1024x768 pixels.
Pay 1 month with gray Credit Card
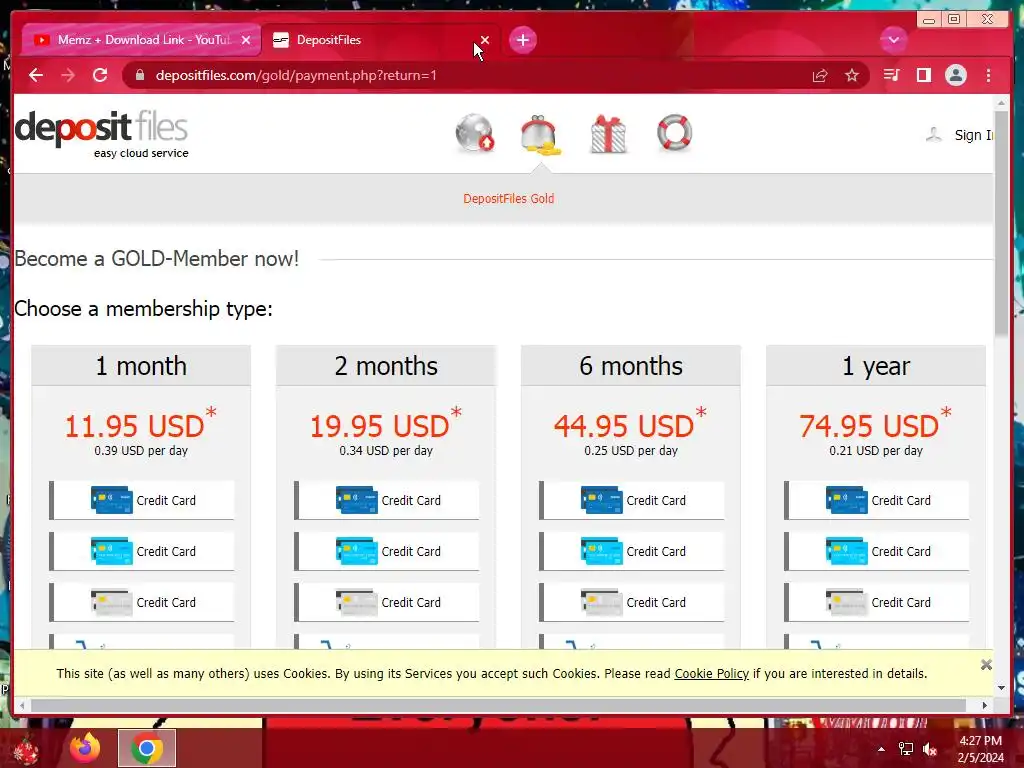tap(142, 602)
